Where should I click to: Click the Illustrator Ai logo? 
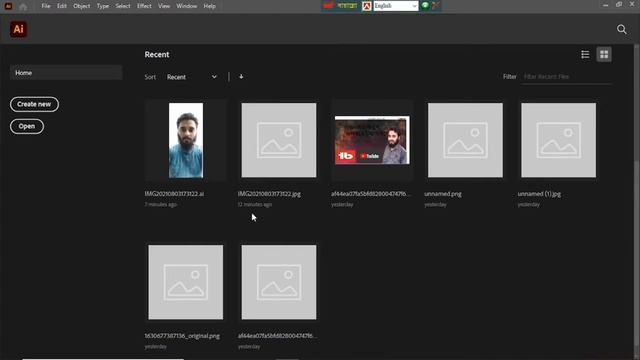18,29
